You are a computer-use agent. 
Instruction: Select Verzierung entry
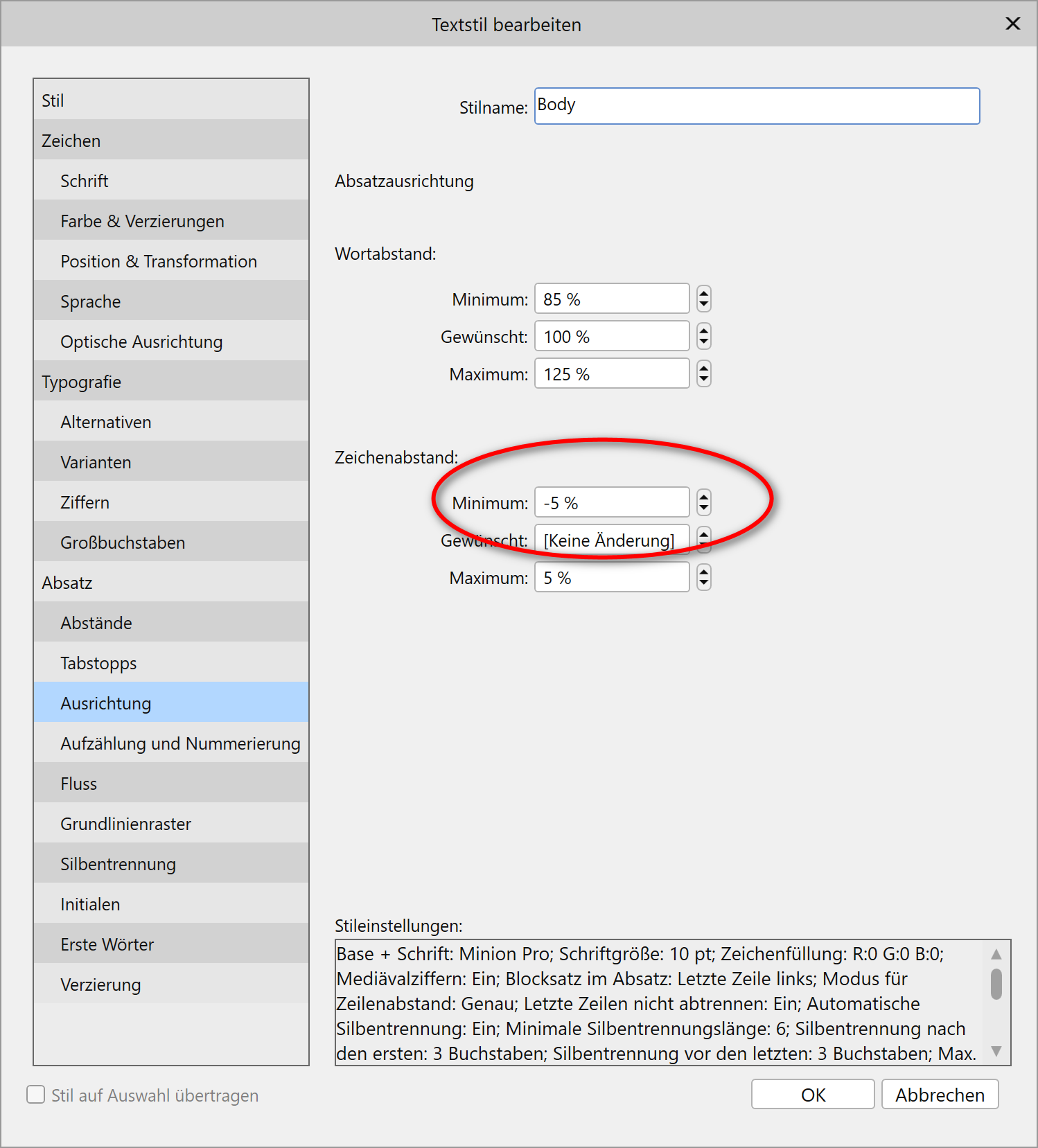pos(171,984)
